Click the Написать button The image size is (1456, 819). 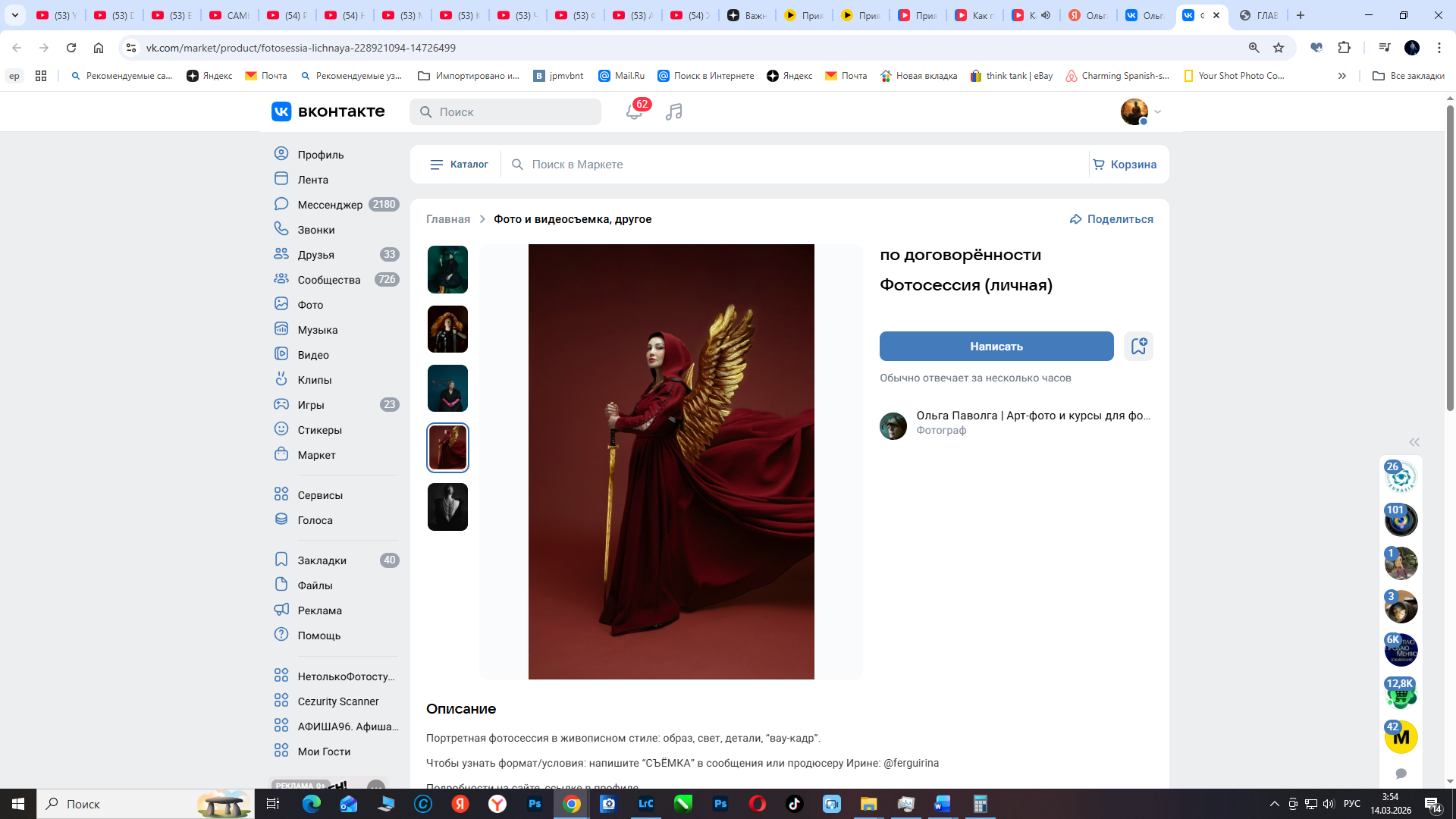pyautogui.click(x=996, y=347)
